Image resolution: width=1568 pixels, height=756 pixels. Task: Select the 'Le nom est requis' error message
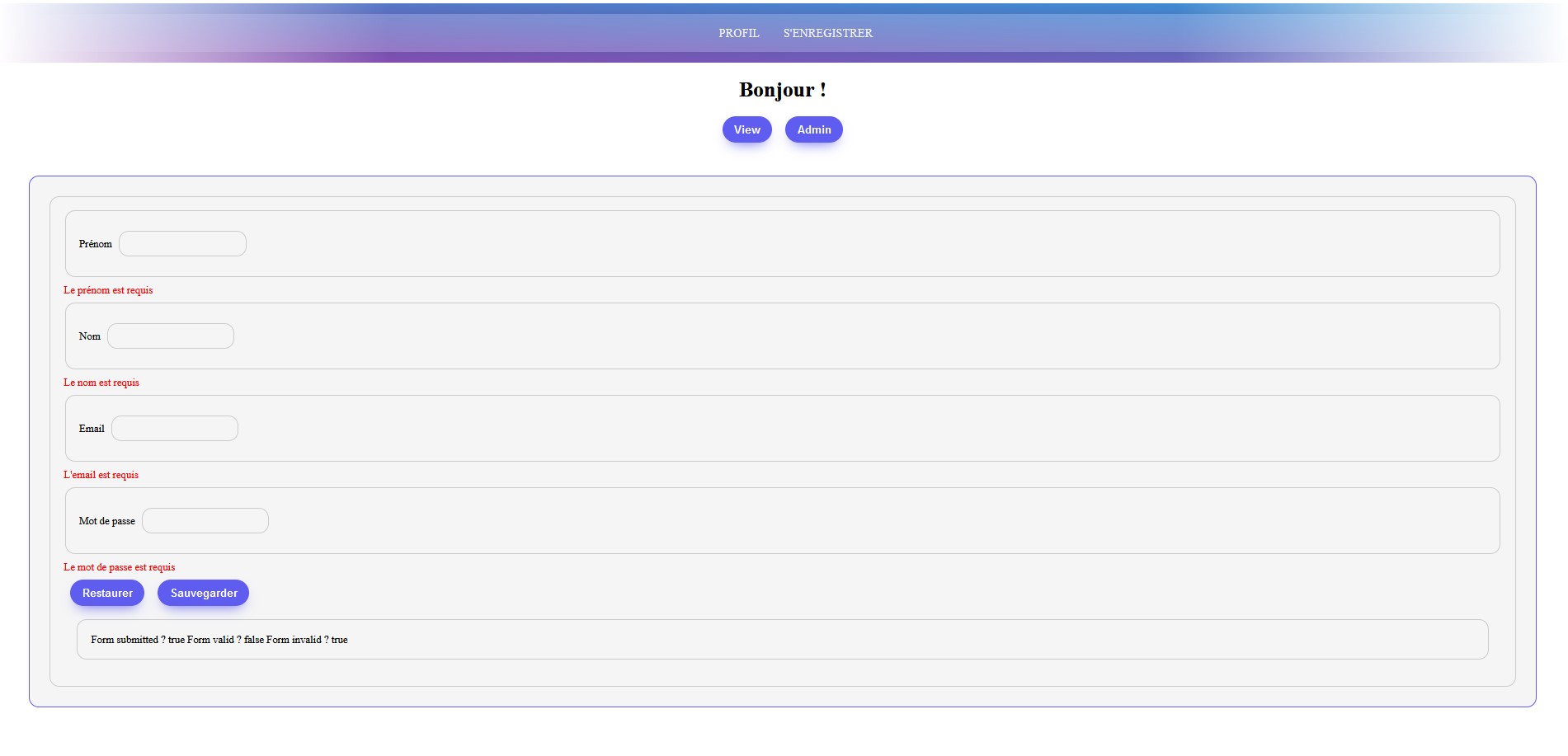pos(101,383)
